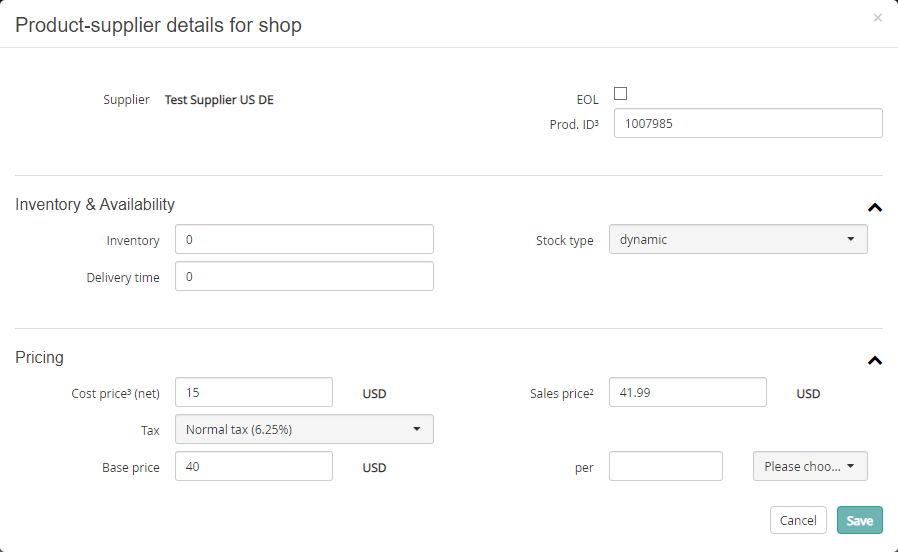
Task: Focus the Delivery time field
Action: [x=304, y=277]
